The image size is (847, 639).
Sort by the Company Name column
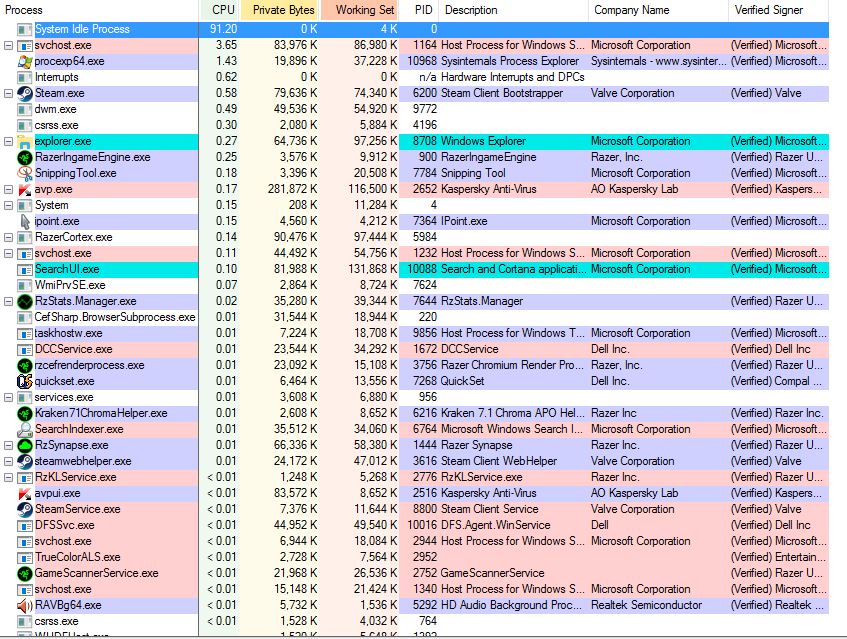click(658, 10)
